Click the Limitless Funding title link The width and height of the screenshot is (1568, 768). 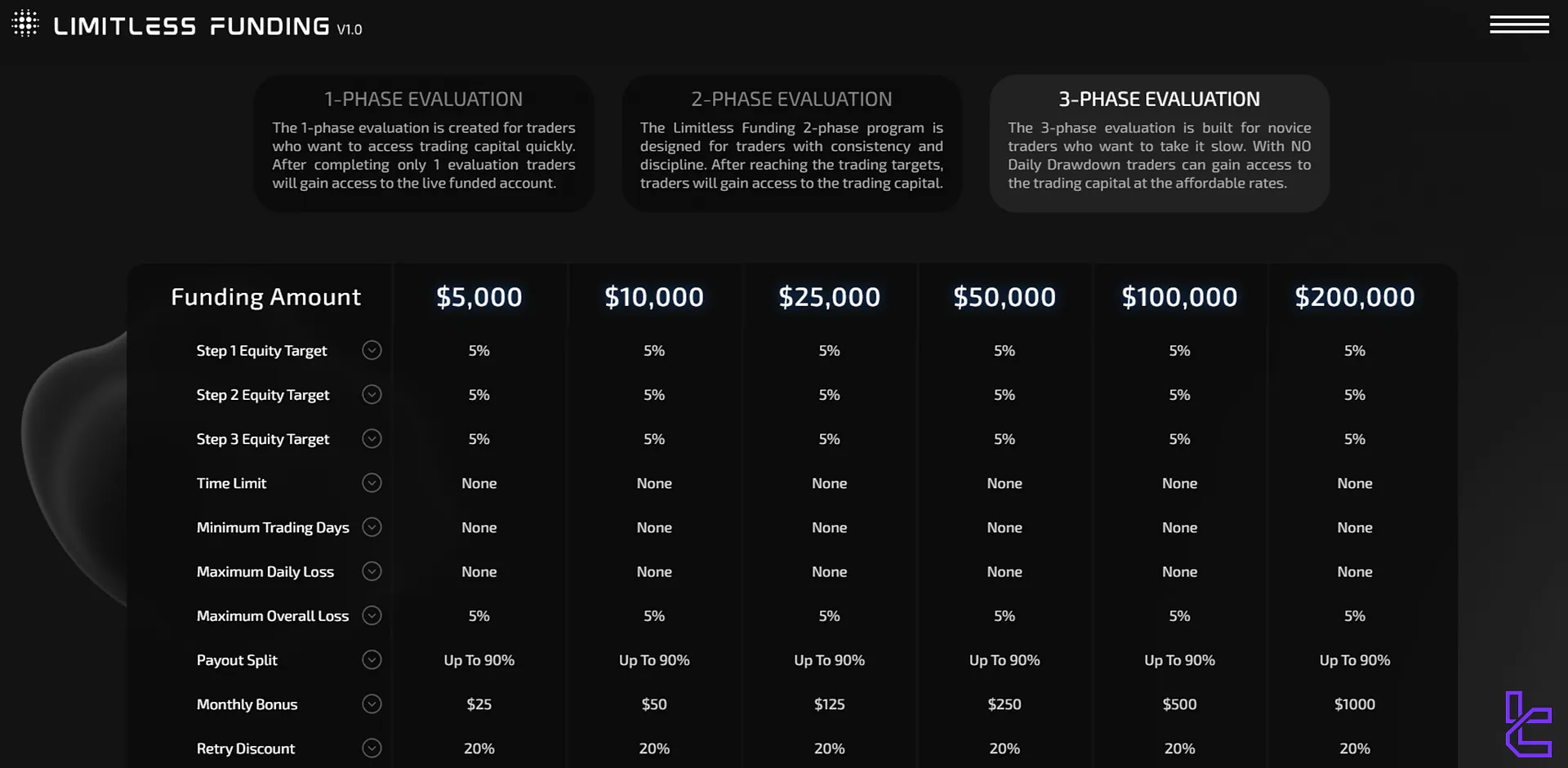[x=192, y=26]
